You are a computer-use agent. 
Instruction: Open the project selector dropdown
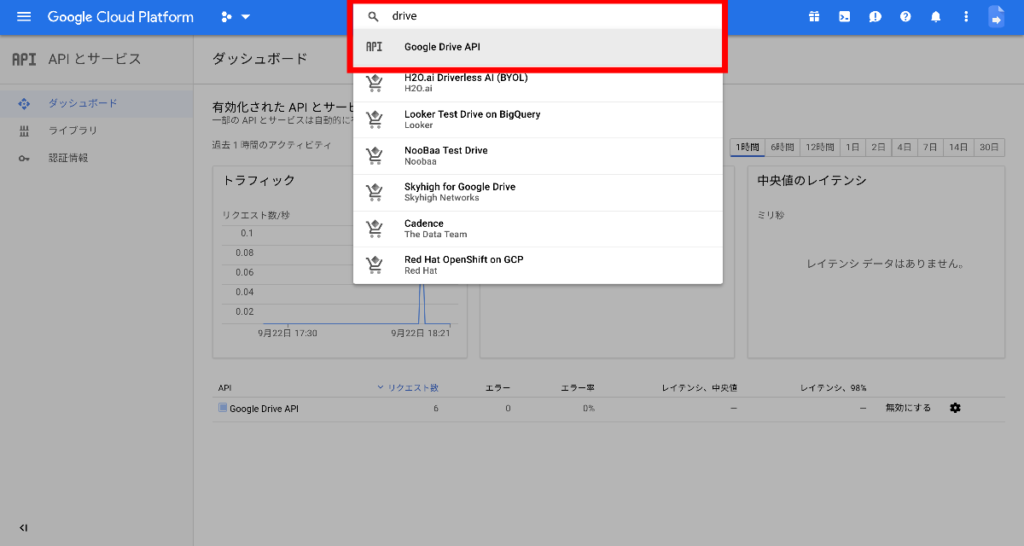coord(235,17)
